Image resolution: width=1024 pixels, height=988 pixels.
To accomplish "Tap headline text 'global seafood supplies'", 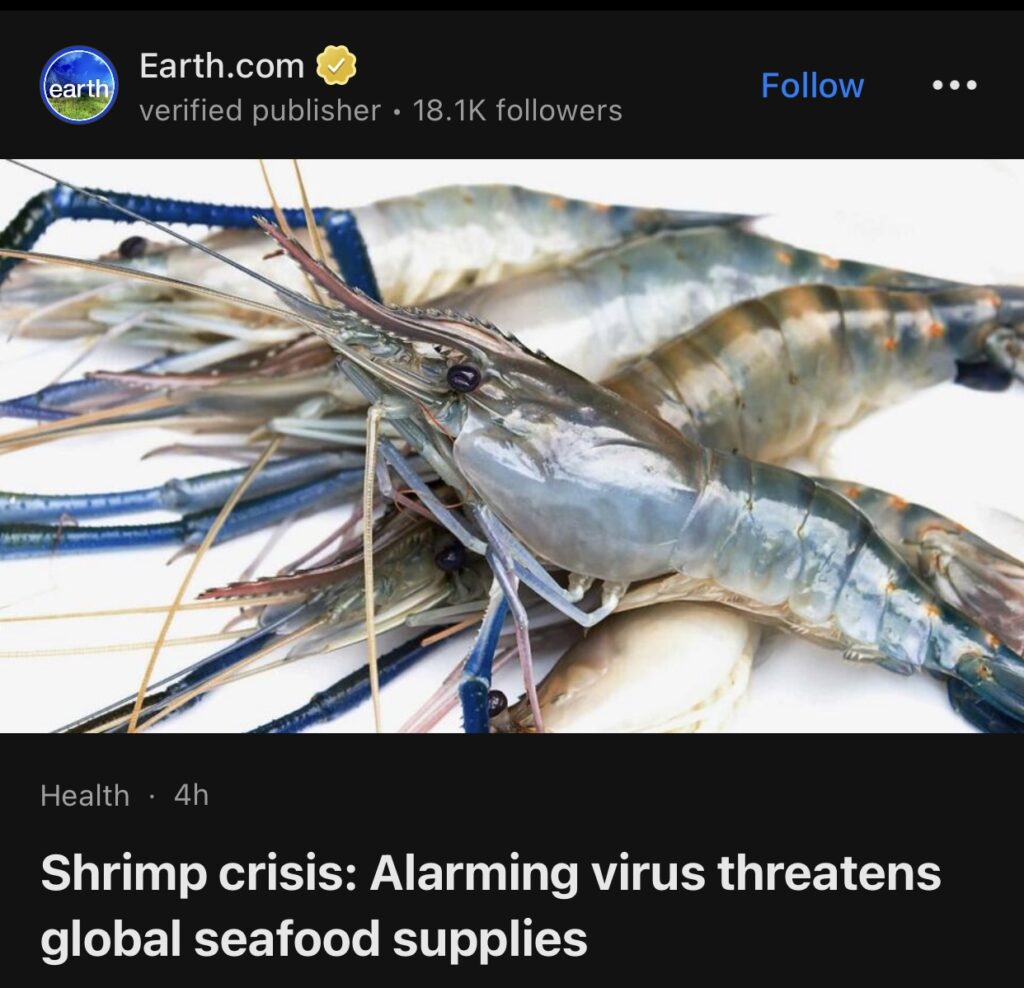I will tap(314, 939).
